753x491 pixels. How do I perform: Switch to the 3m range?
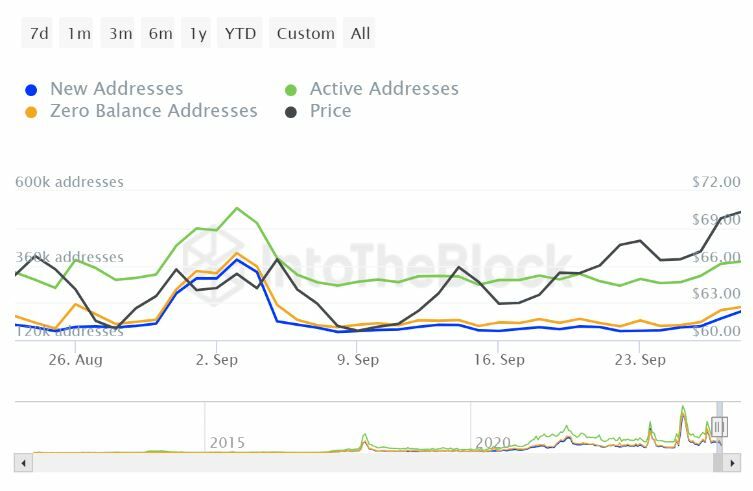coord(120,33)
